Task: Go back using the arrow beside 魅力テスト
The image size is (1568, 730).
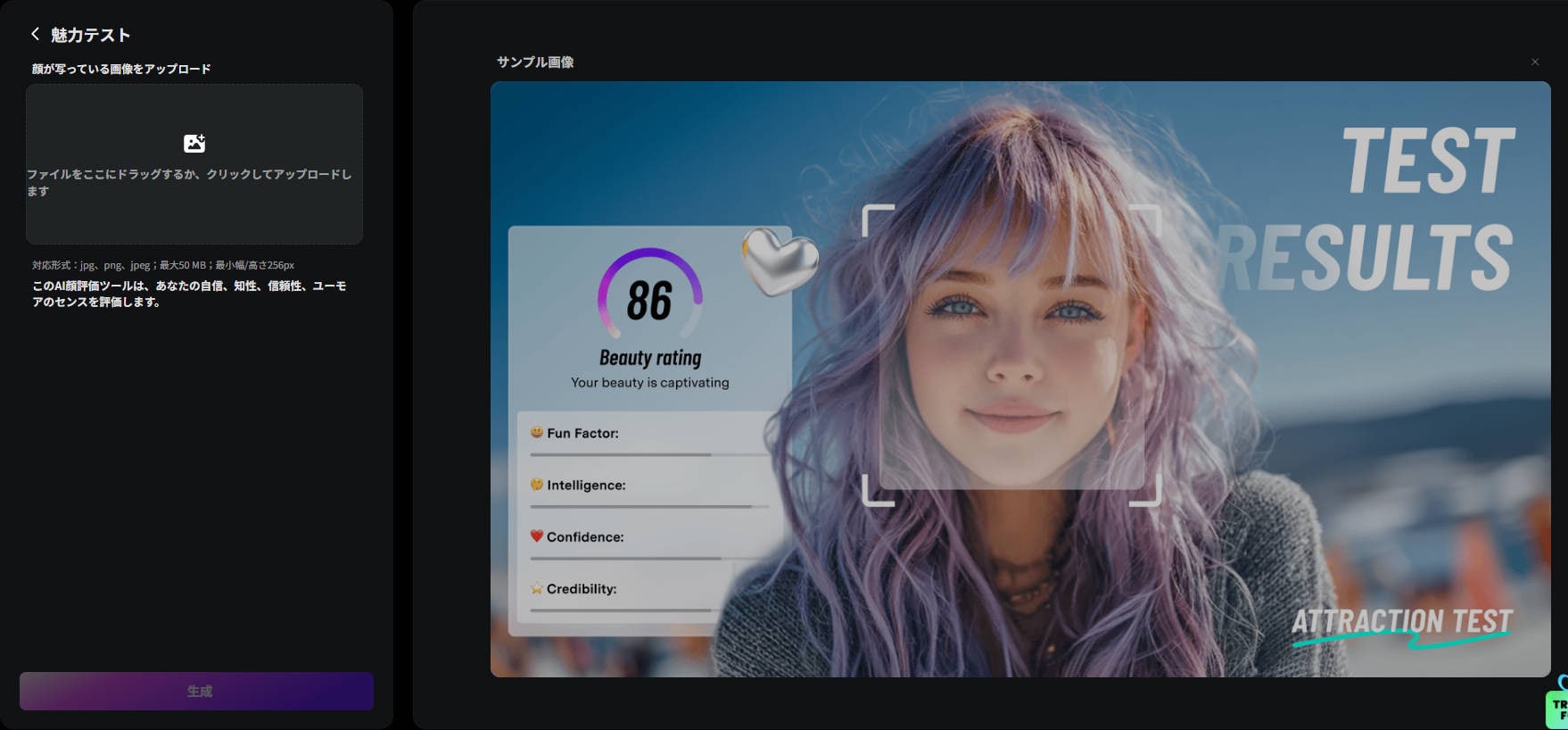Action: coord(35,34)
